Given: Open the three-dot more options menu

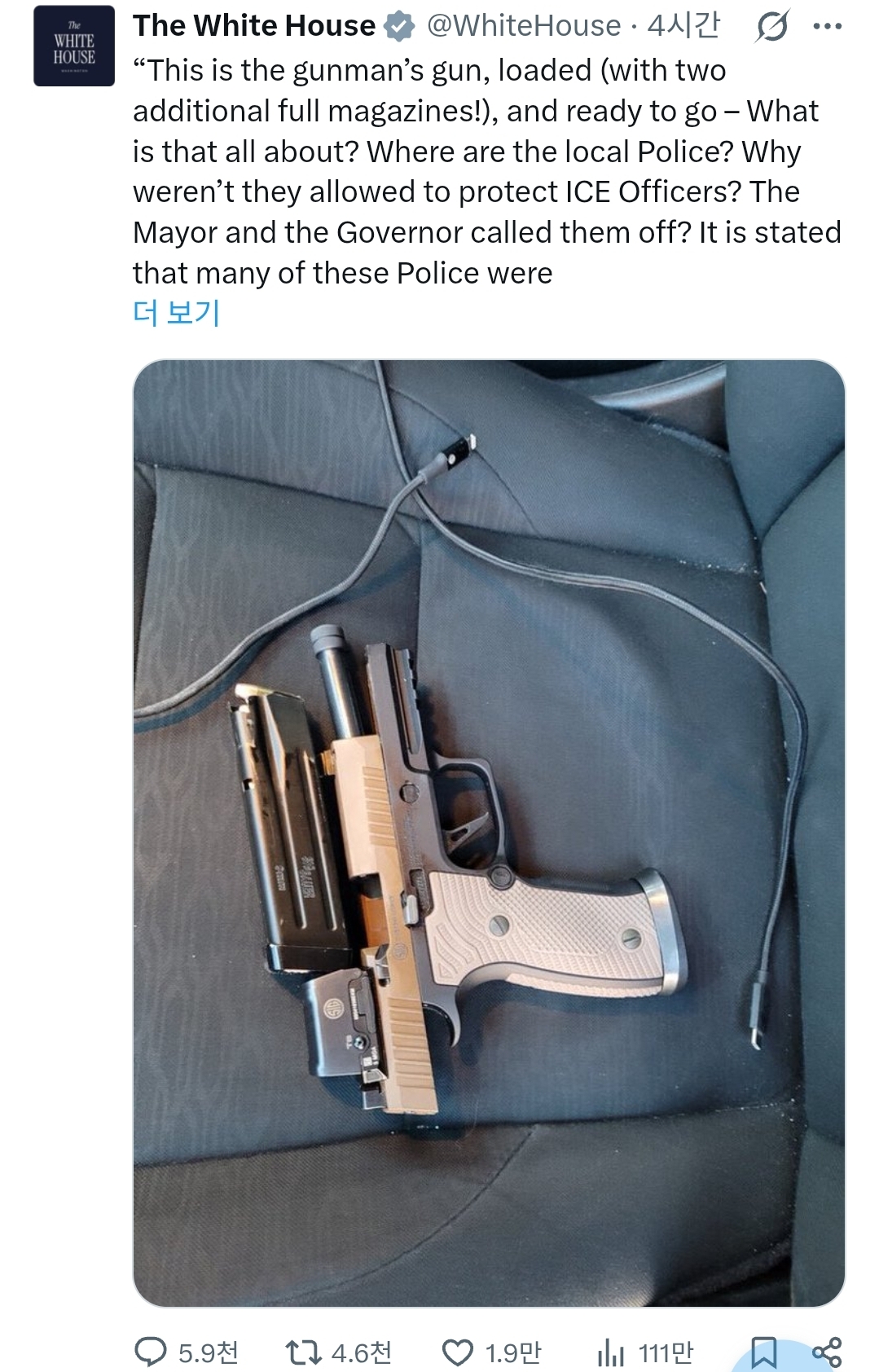Looking at the screenshot, I should click(828, 27).
